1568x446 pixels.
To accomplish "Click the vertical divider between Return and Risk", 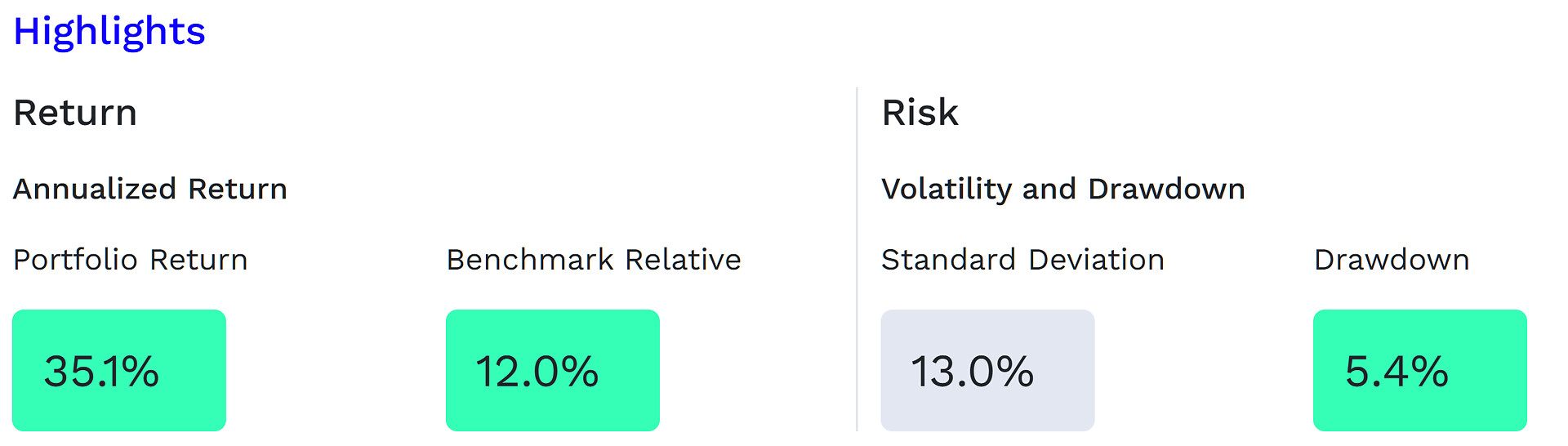I will pyautogui.click(x=857, y=258).
